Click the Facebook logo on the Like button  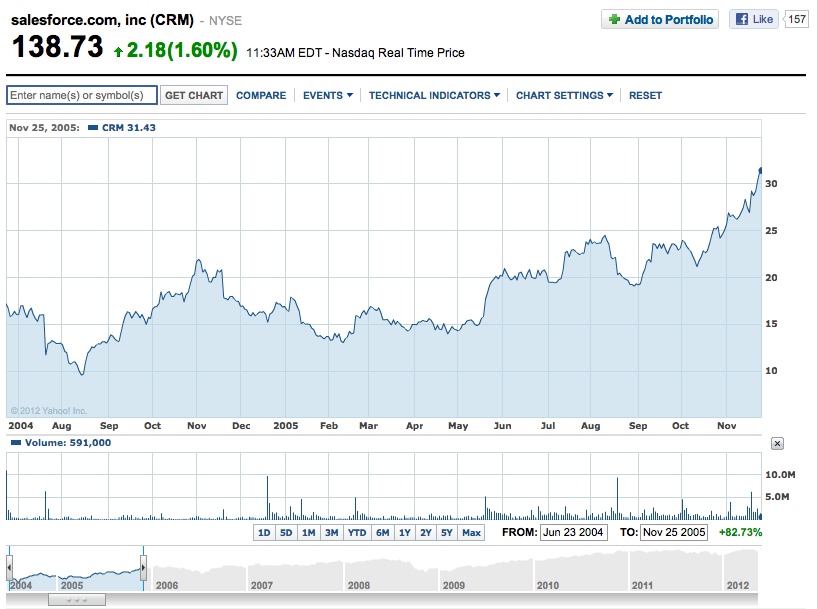pyautogui.click(x=742, y=19)
